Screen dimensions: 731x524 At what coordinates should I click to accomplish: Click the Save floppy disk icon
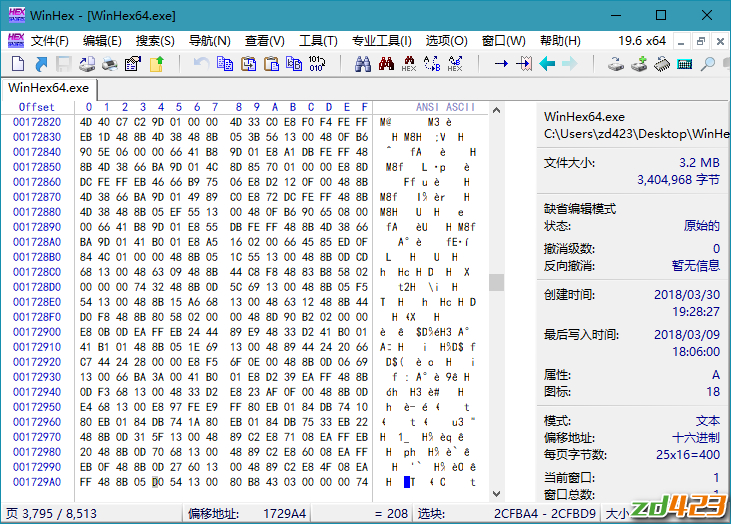[63, 63]
